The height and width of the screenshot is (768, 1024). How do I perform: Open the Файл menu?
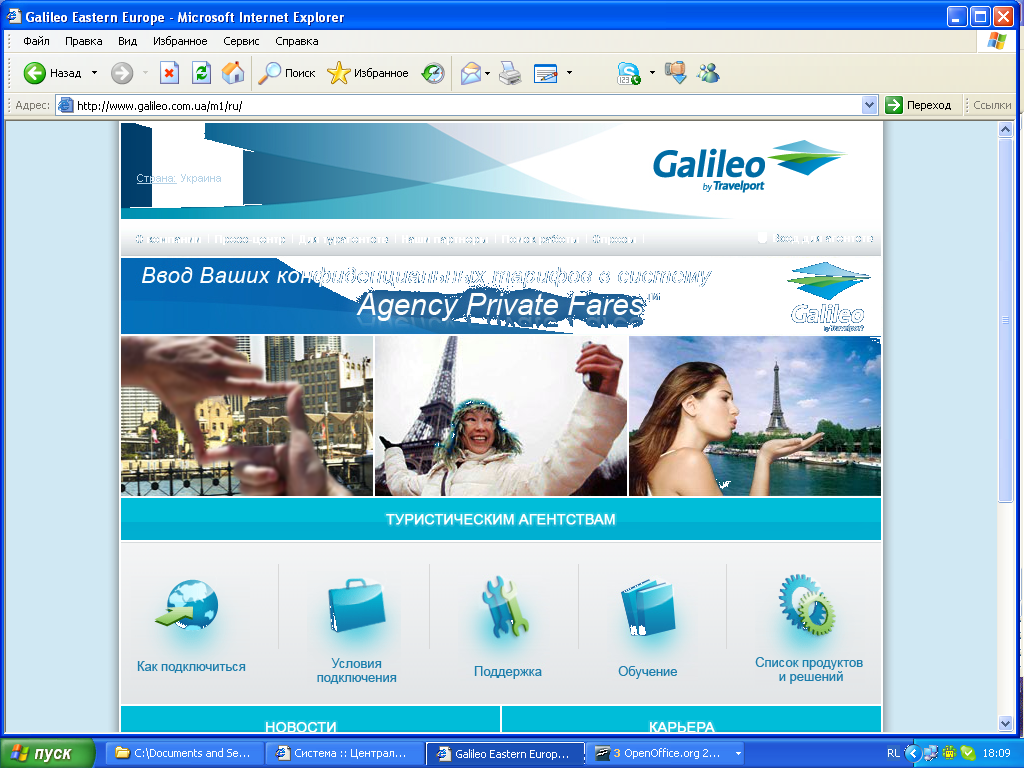coord(36,41)
